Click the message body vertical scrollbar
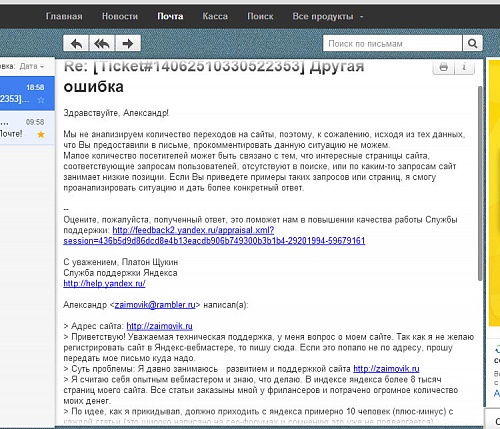Viewport: 500px width, 429px height. (x=480, y=183)
